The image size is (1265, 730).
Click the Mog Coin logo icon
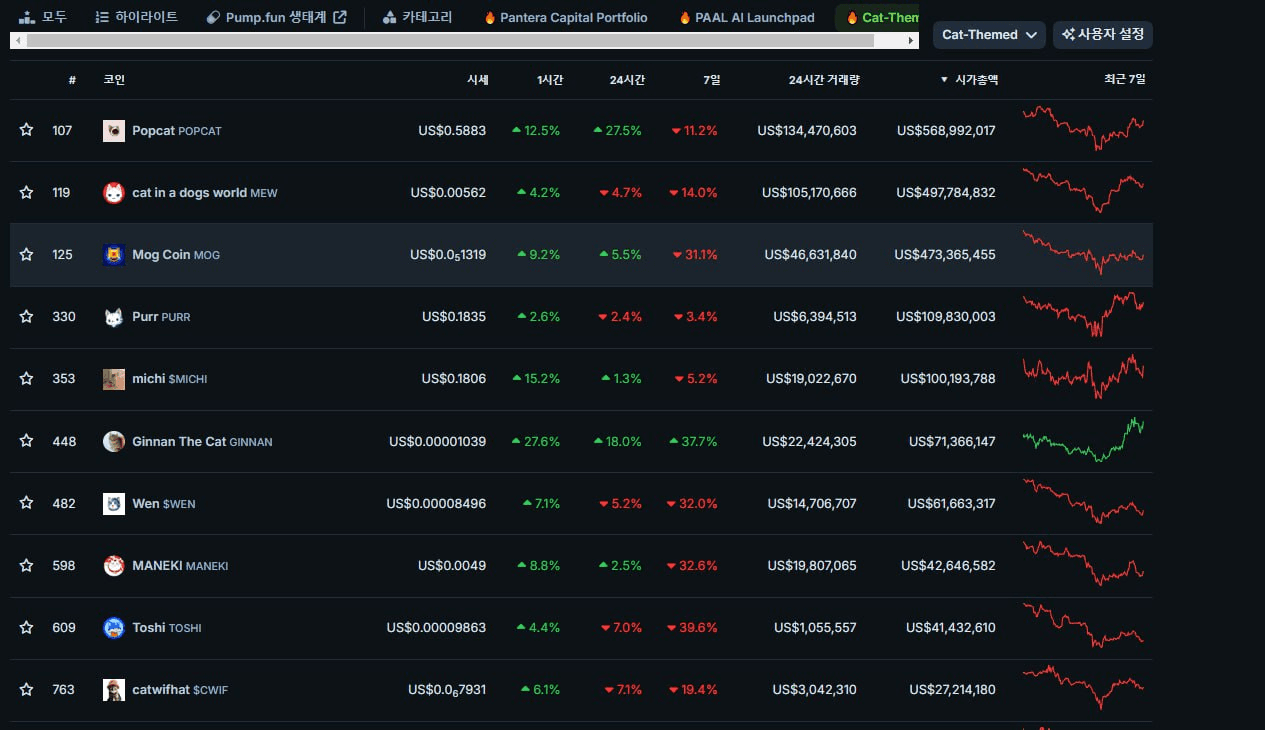pos(114,255)
